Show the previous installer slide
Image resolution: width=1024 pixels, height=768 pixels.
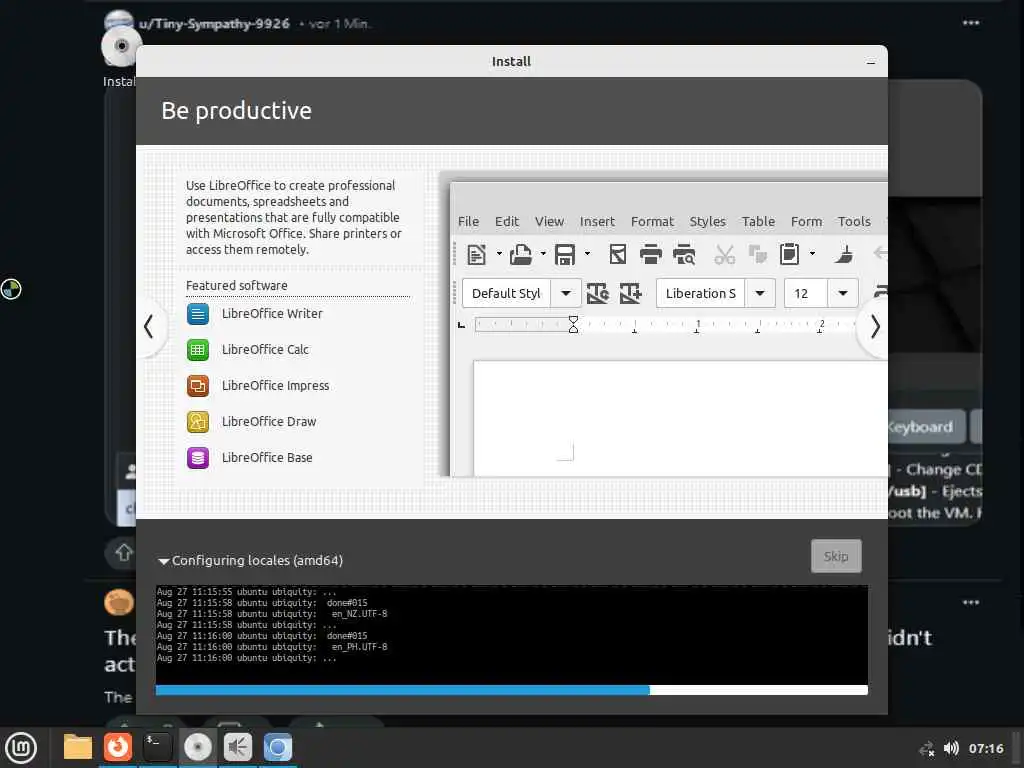pyautogui.click(x=150, y=327)
